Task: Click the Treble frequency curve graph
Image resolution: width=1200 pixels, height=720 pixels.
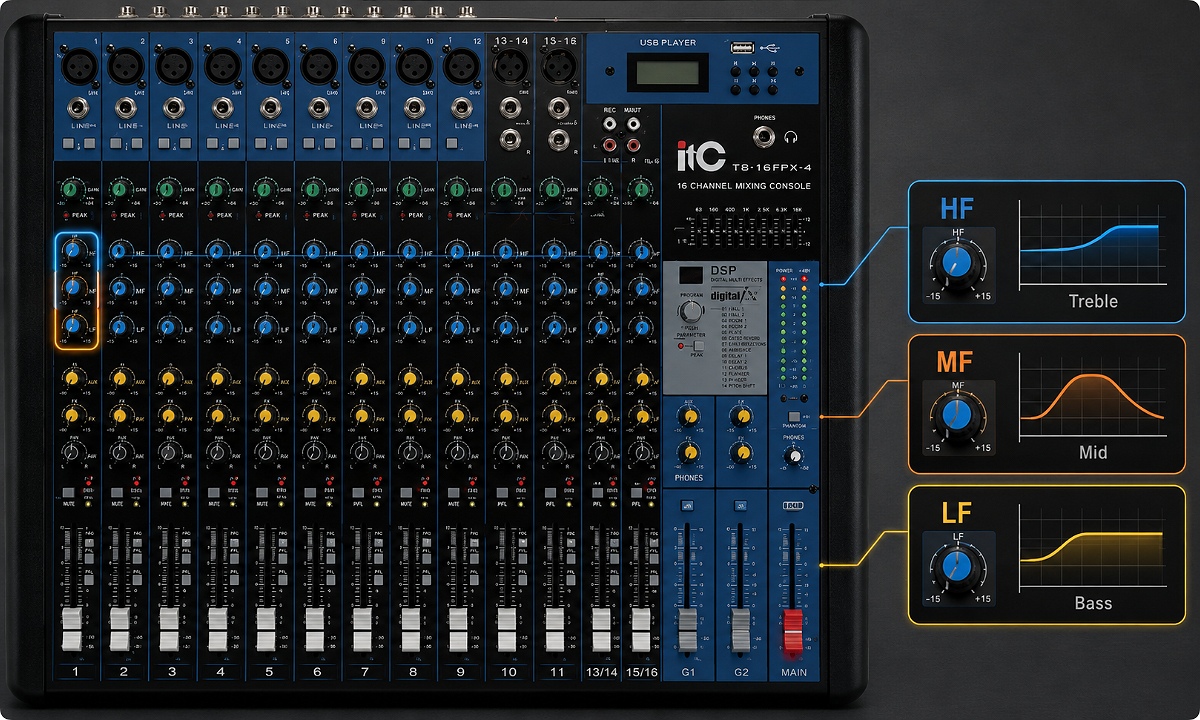Action: pyautogui.click(x=1092, y=245)
